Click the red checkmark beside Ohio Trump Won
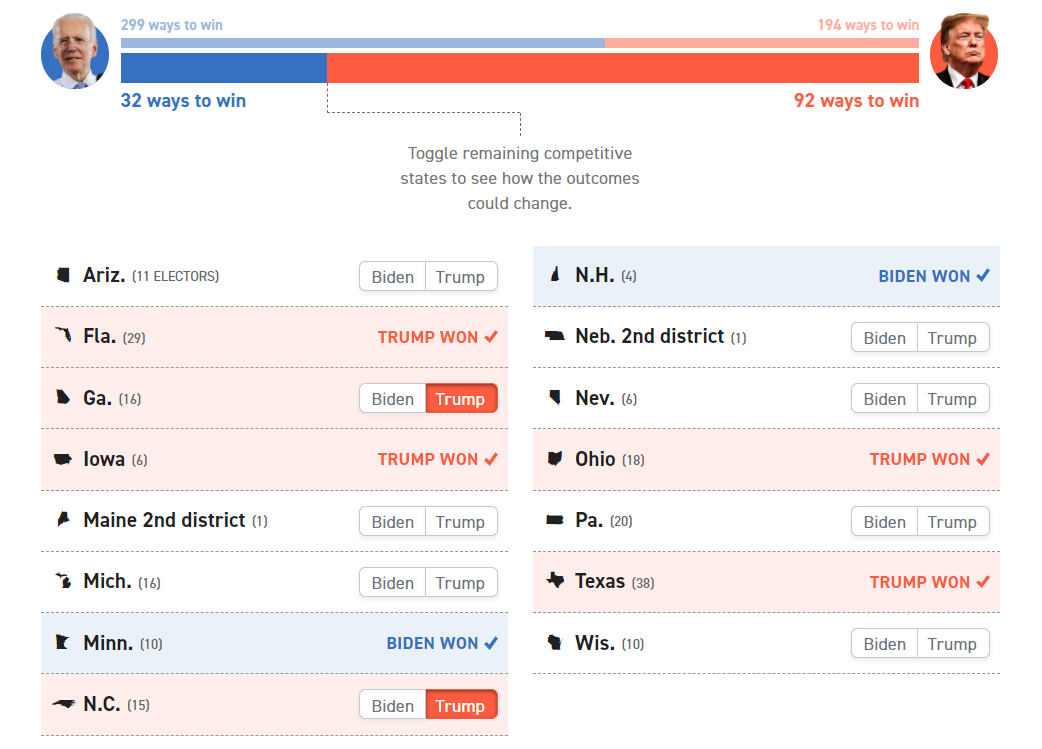This screenshot has width=1042, height=749. tap(984, 459)
